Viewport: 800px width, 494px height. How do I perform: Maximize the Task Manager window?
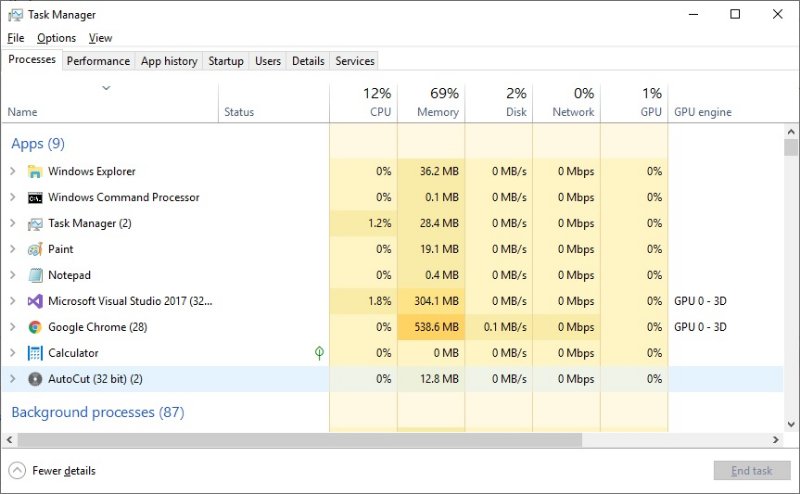tap(735, 14)
